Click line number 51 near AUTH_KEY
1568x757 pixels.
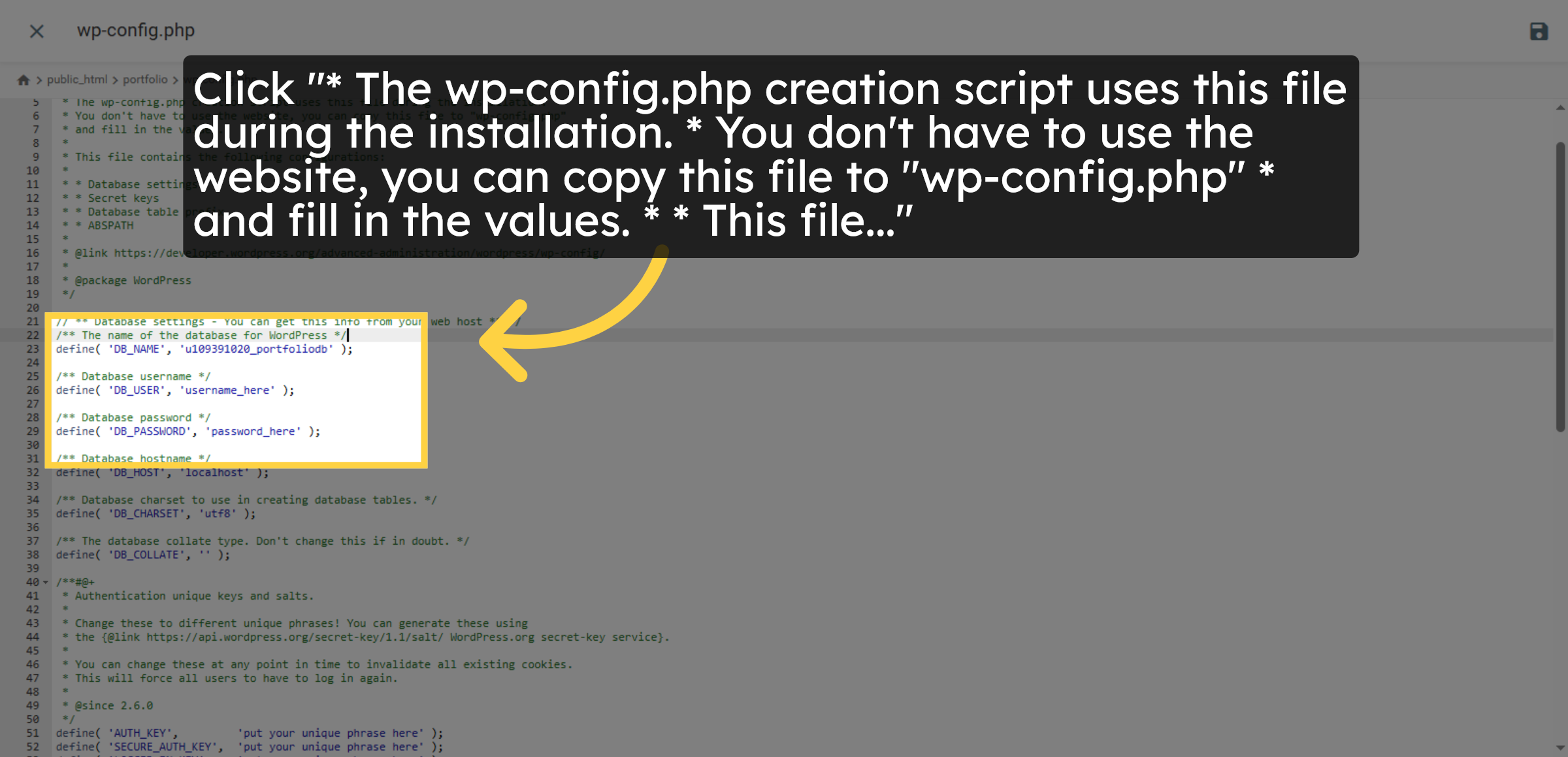(x=33, y=733)
